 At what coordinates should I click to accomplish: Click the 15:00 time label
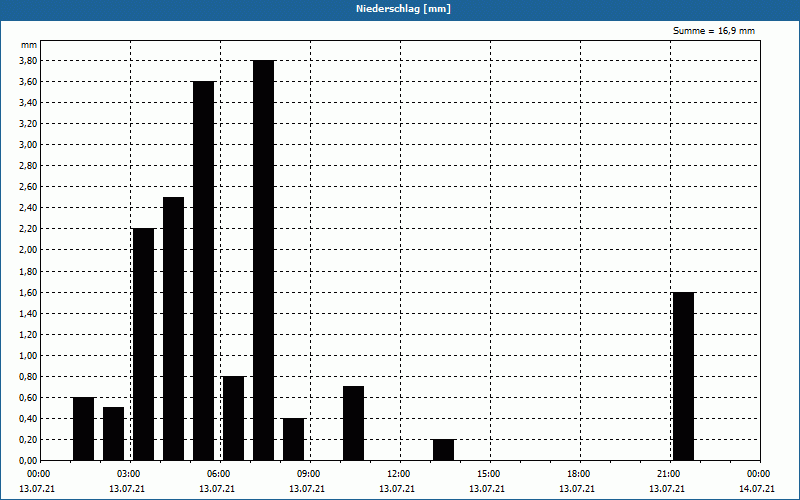(x=489, y=474)
